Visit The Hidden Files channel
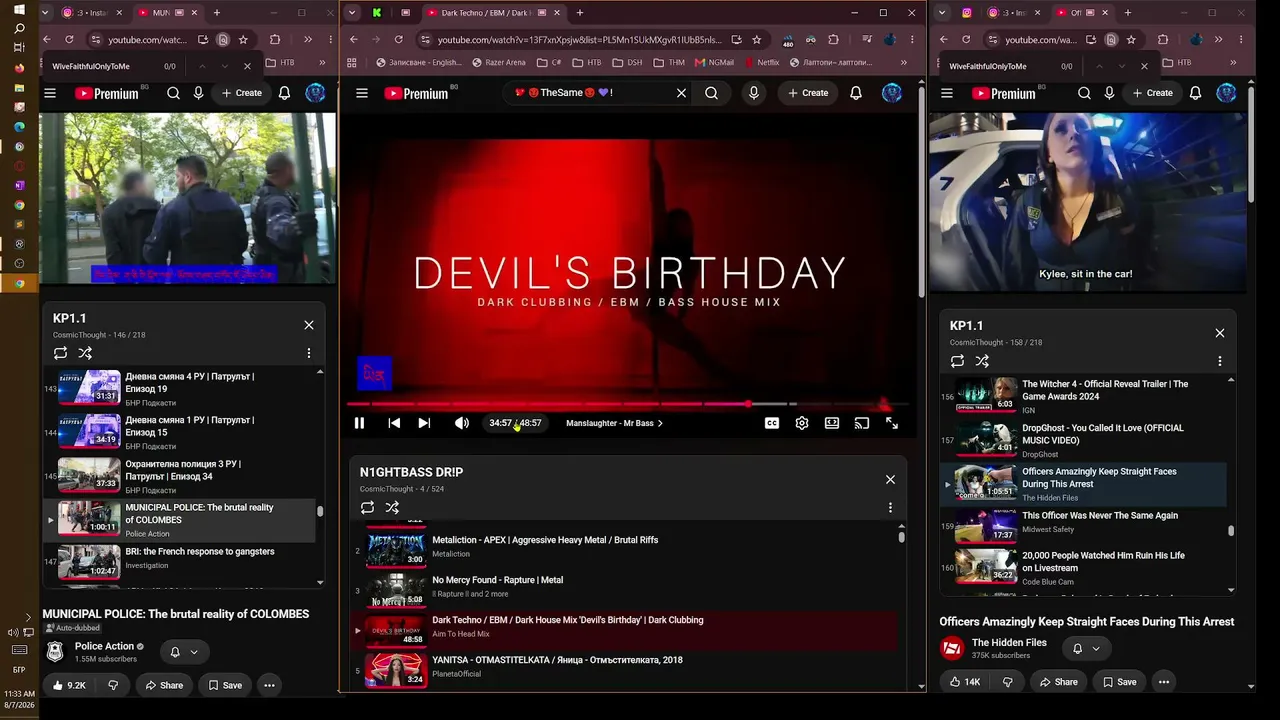The width and height of the screenshot is (1280, 720). (x=1009, y=643)
